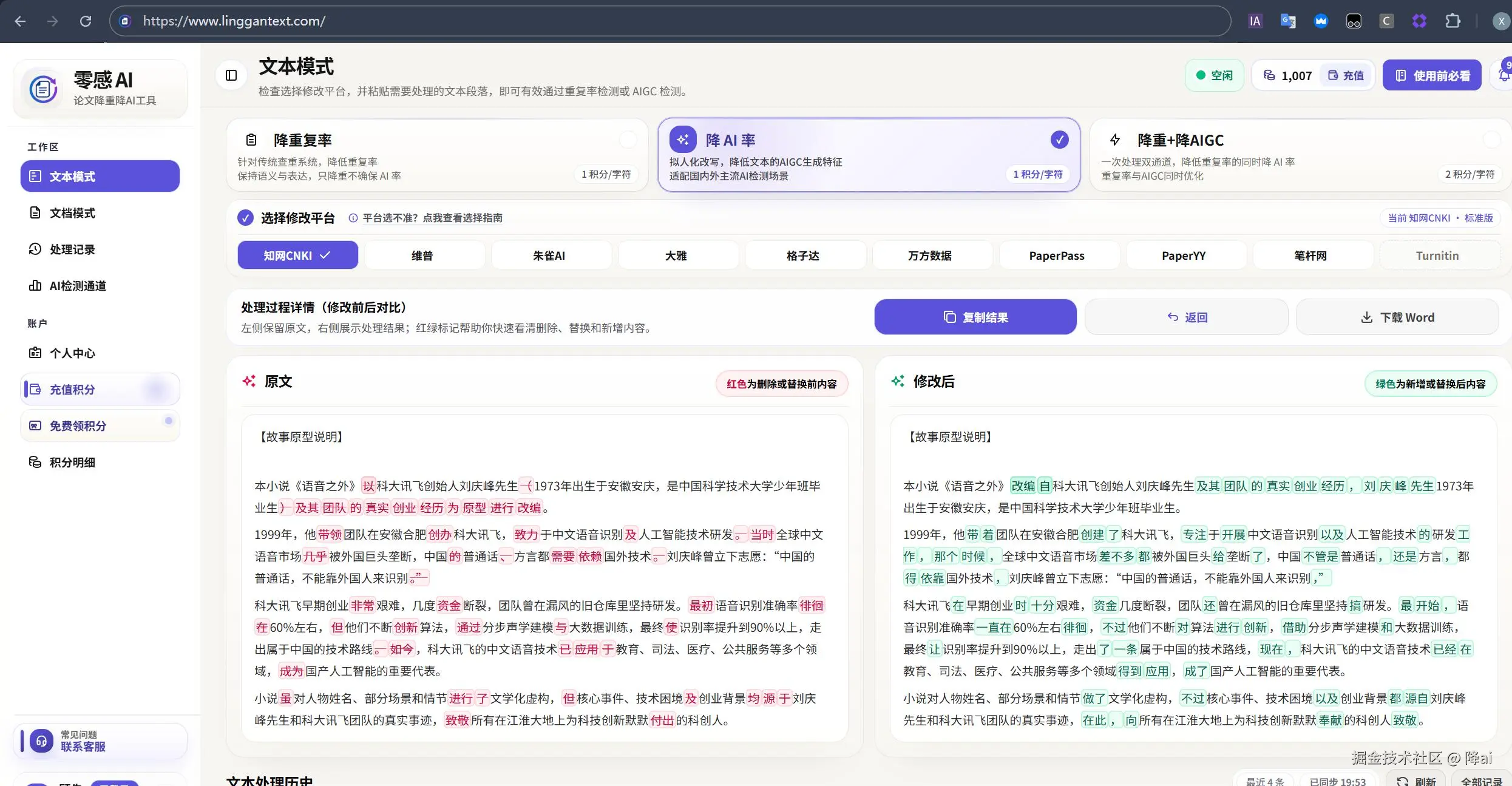Image resolution: width=1512 pixels, height=786 pixels.
Task: Click the 复制结果 copy button
Action: (x=975, y=317)
